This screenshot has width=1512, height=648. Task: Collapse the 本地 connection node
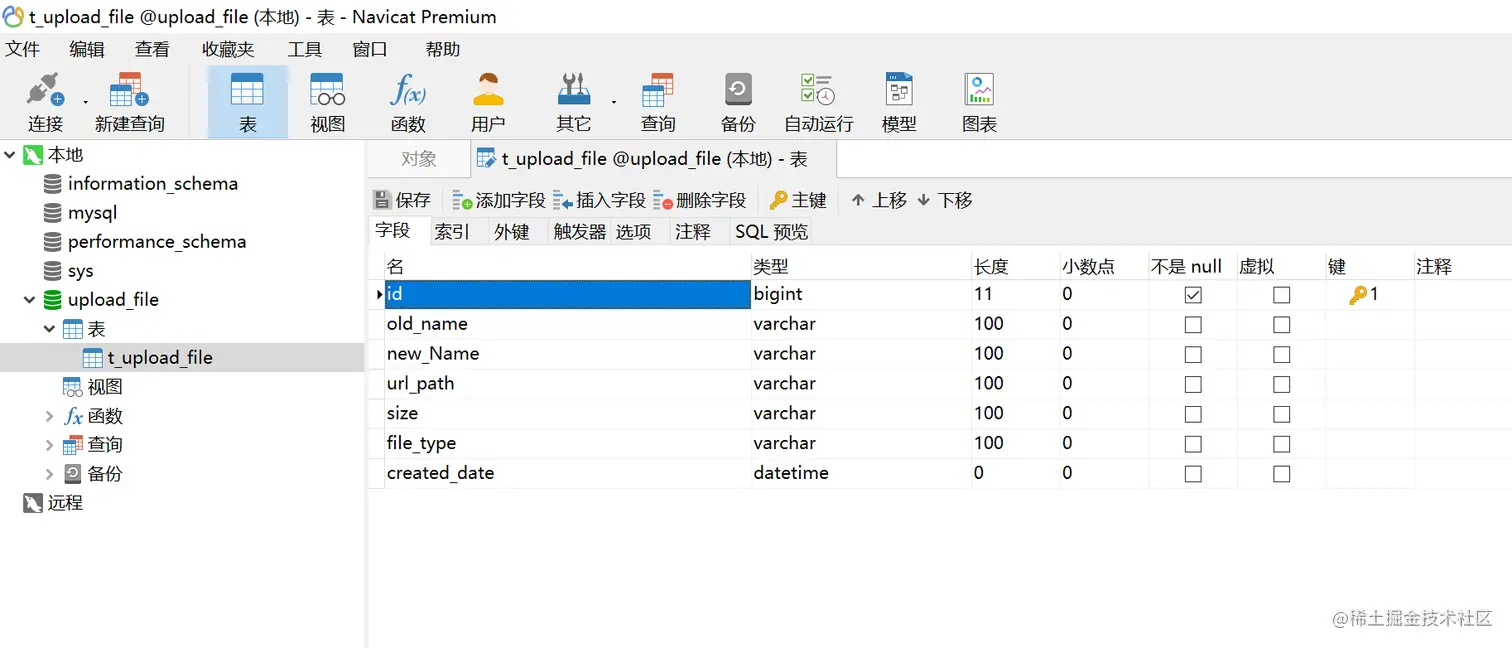click(x=10, y=155)
